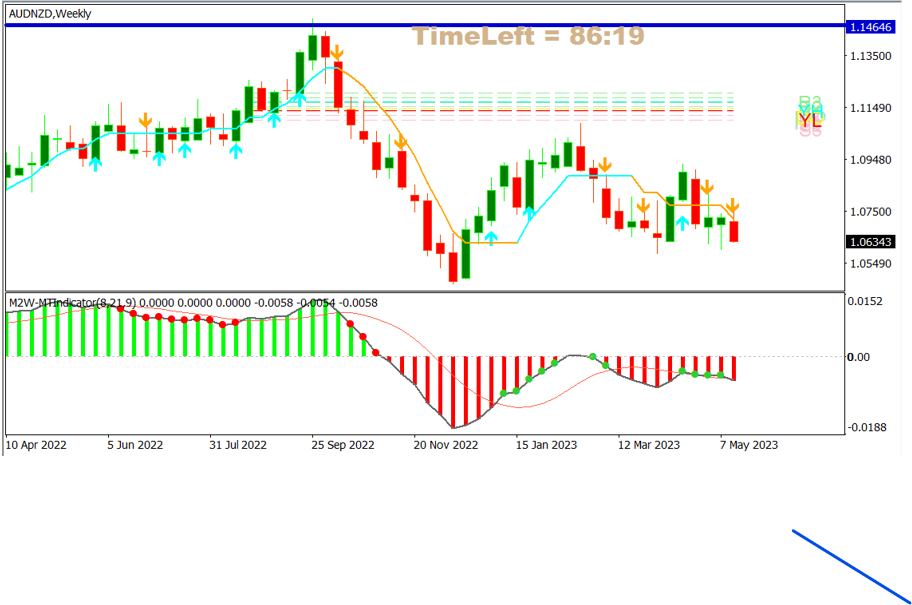Click the cyan buy arrow below the December low
912x605 pixels.
point(492,237)
